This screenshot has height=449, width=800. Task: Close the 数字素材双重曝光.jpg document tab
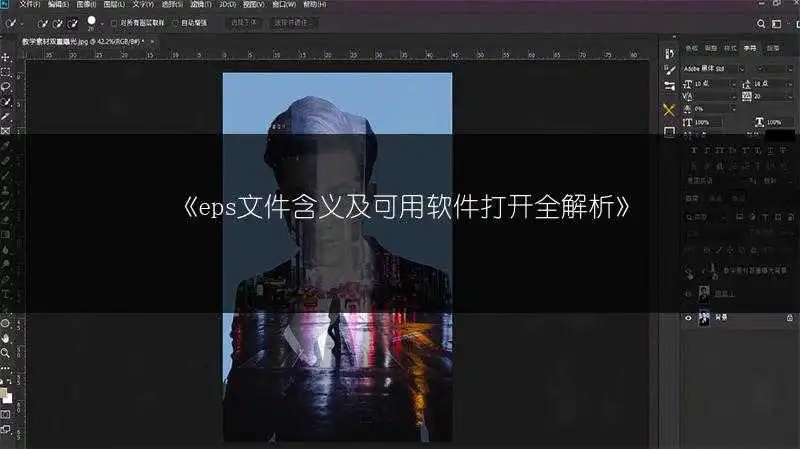pos(152,41)
